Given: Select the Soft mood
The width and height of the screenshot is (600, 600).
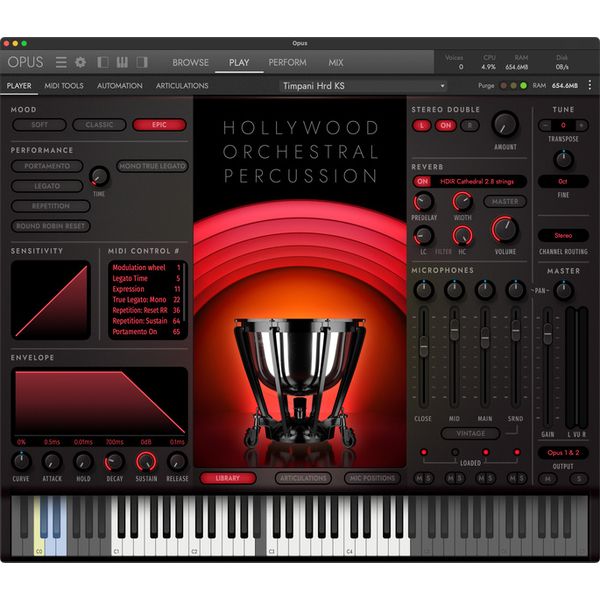Looking at the screenshot, I should 39,125.
